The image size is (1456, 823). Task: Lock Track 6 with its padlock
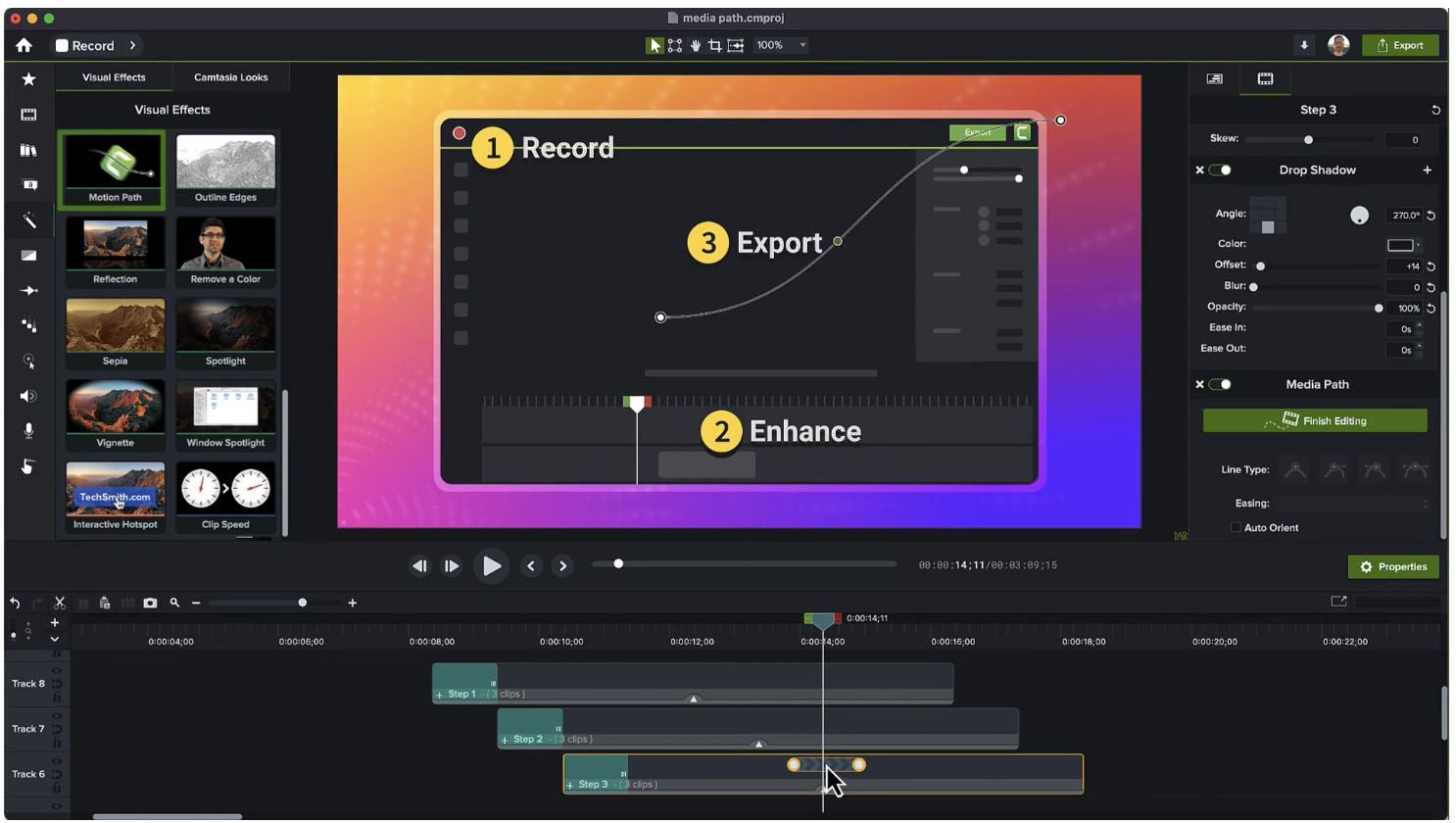click(57, 788)
